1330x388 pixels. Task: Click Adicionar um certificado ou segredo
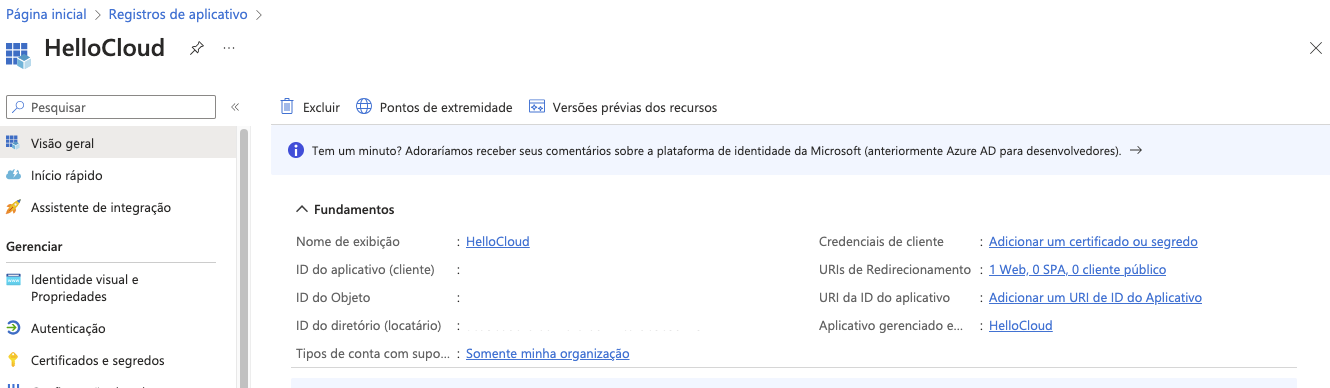[1093, 242]
